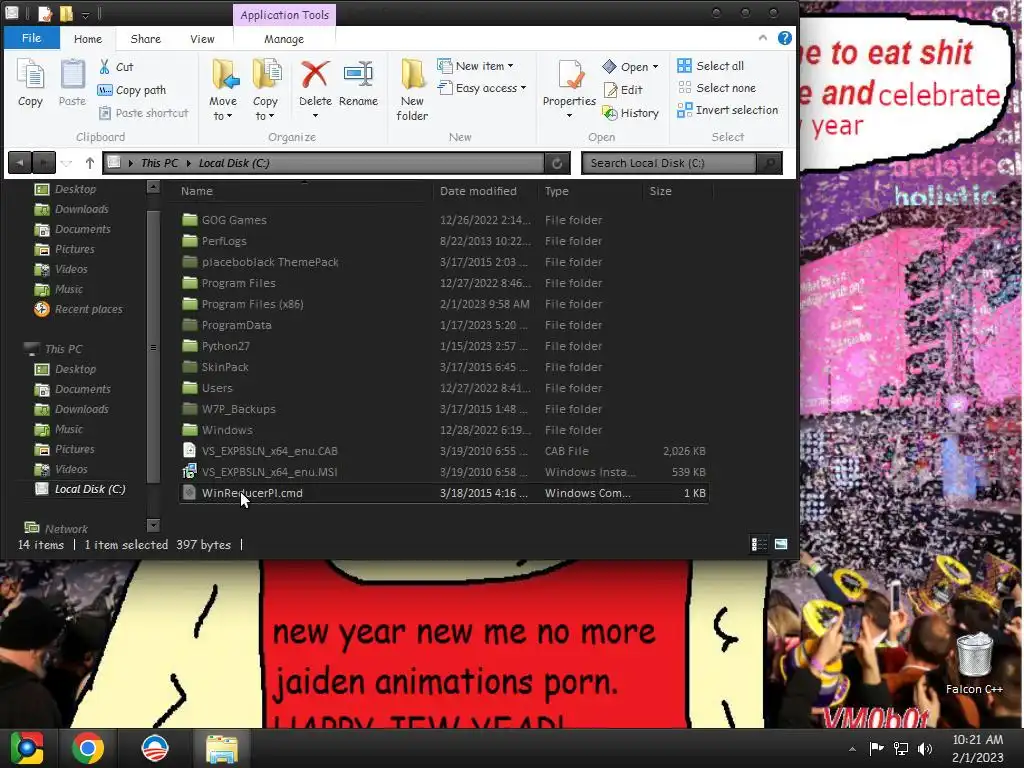Image resolution: width=1024 pixels, height=768 pixels.
Task: Sort by the Type column header
Action: (x=590, y=191)
